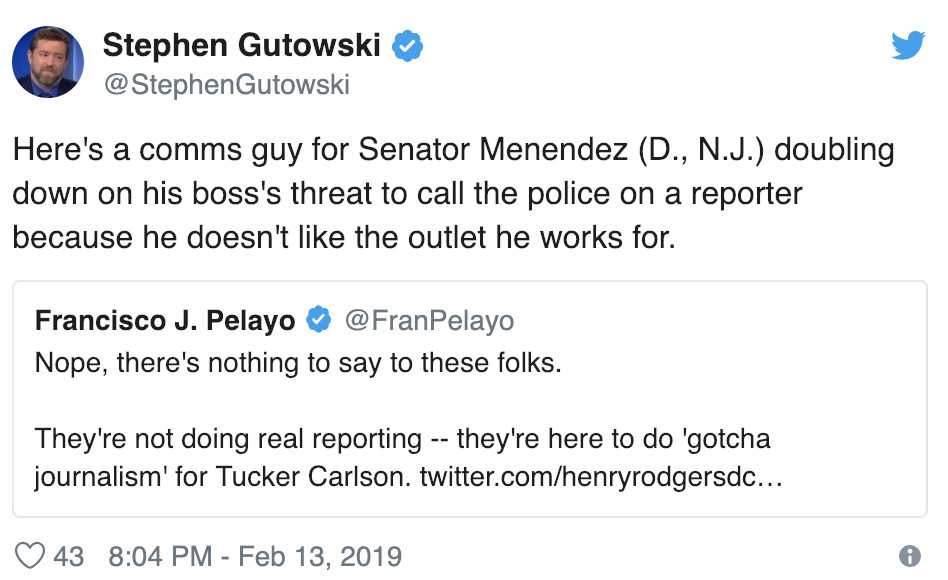
Task: Click the 43 likes count
Action: tap(68, 556)
